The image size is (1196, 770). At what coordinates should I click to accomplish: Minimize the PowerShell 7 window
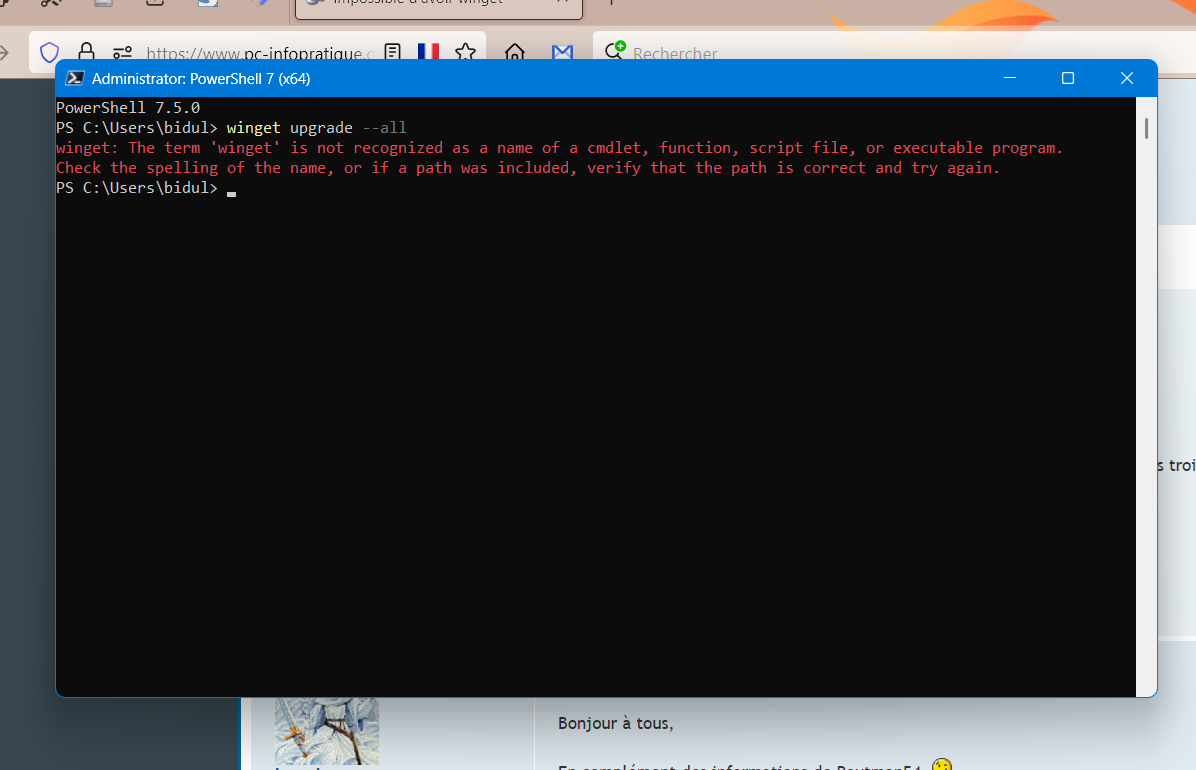(1010, 78)
